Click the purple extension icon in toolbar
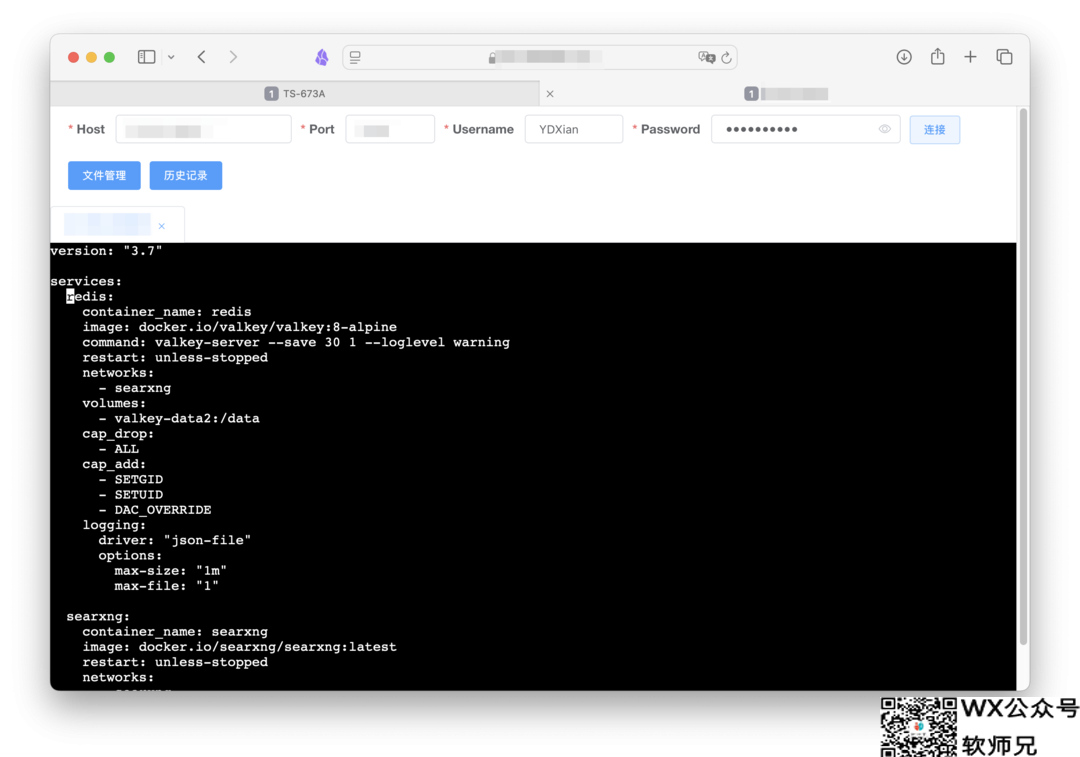Viewport: 1080px width, 757px height. (x=322, y=57)
